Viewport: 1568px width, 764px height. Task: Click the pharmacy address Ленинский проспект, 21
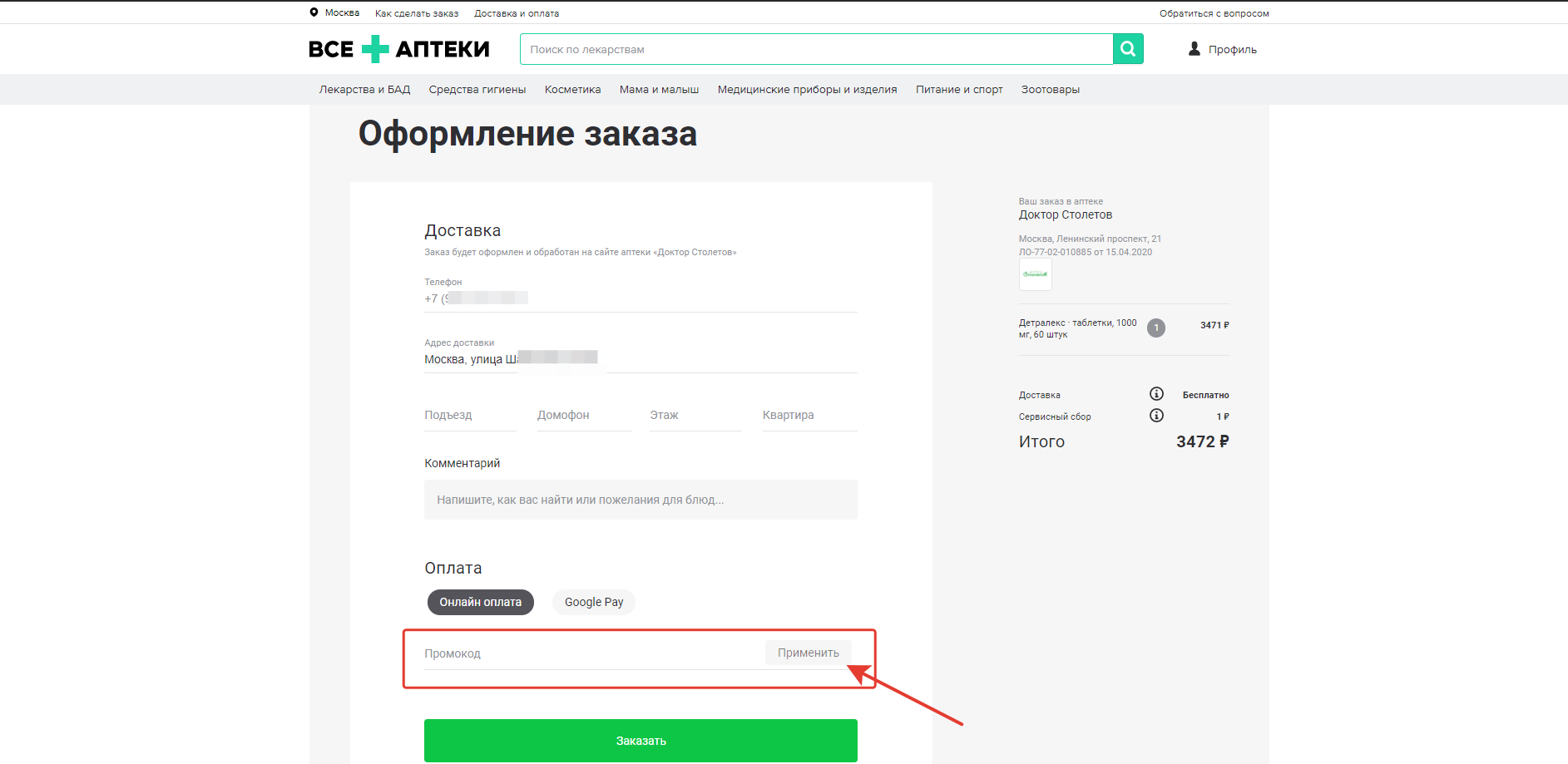tap(1090, 239)
